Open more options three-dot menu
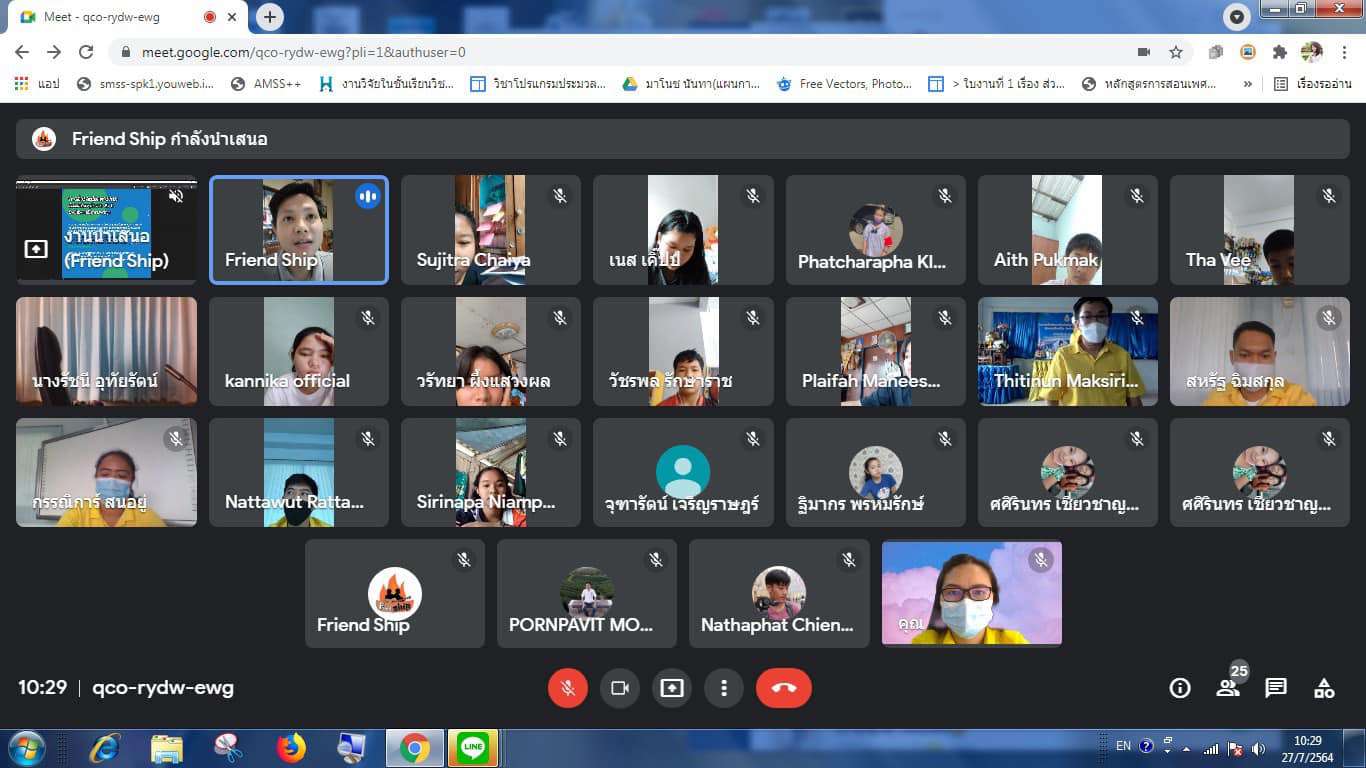The height and width of the screenshot is (768, 1366). tap(724, 688)
